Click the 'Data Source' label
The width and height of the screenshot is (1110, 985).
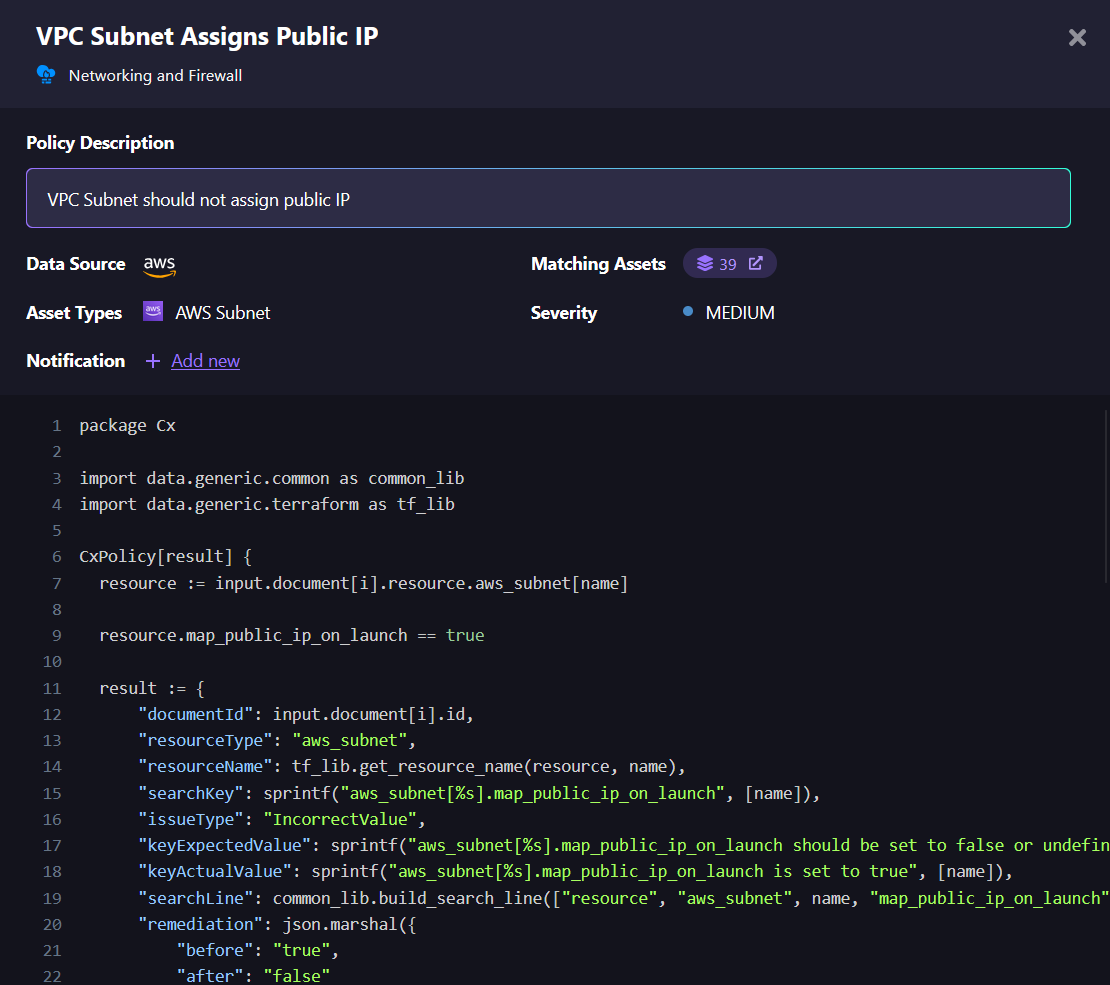click(76, 264)
